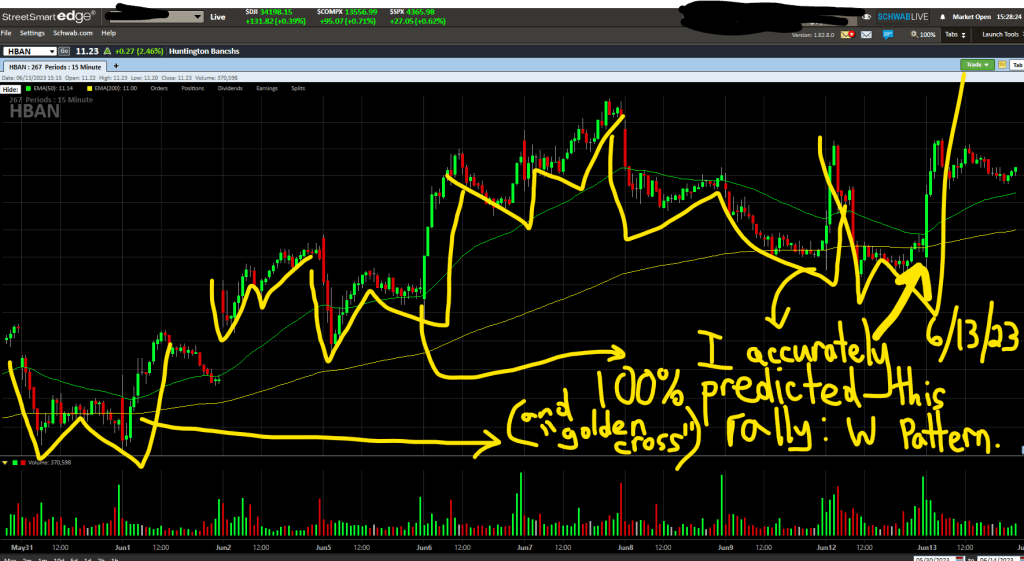This screenshot has width=1024, height=561.
Task: Open the green Trade dropdown button
Action: pos(977,64)
